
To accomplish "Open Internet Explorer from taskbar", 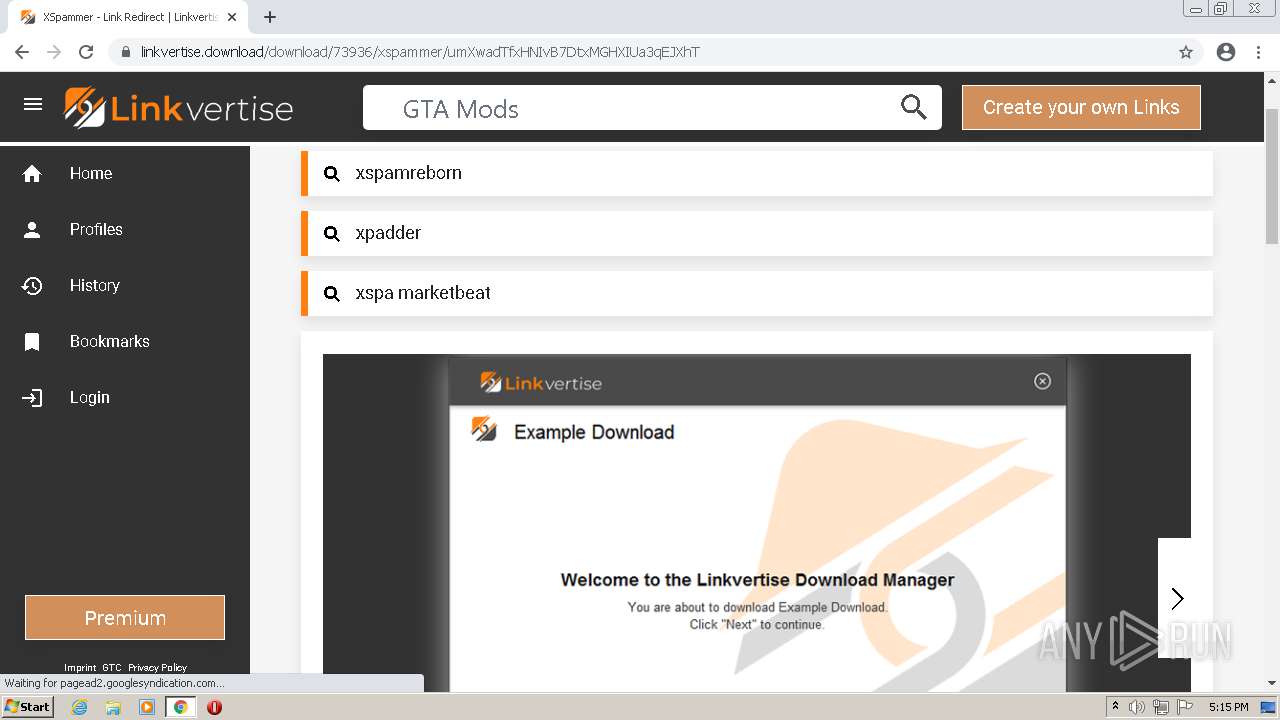I will coord(80,707).
